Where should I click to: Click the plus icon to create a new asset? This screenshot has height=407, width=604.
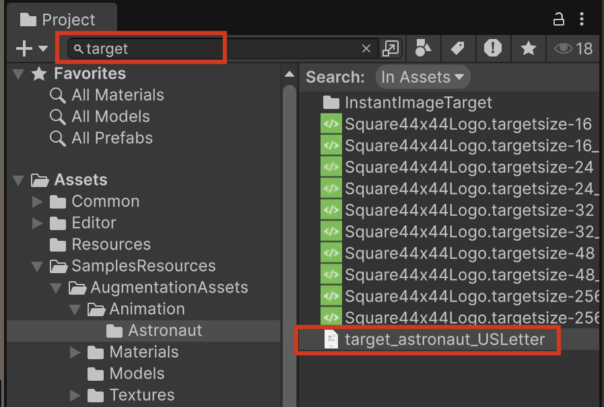24,48
